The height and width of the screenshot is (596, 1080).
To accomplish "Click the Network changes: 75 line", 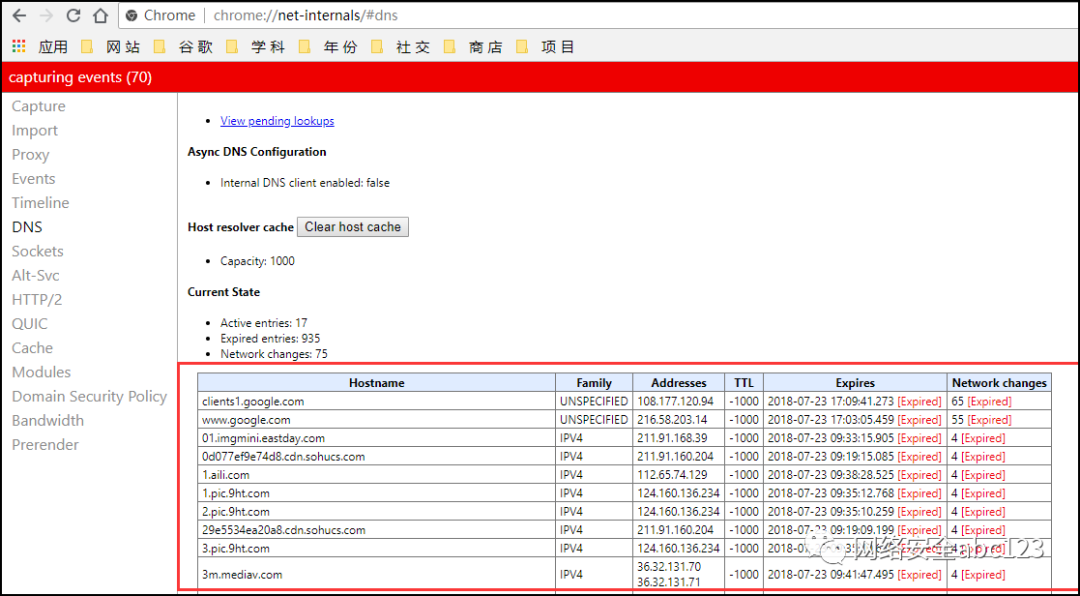I will (274, 354).
